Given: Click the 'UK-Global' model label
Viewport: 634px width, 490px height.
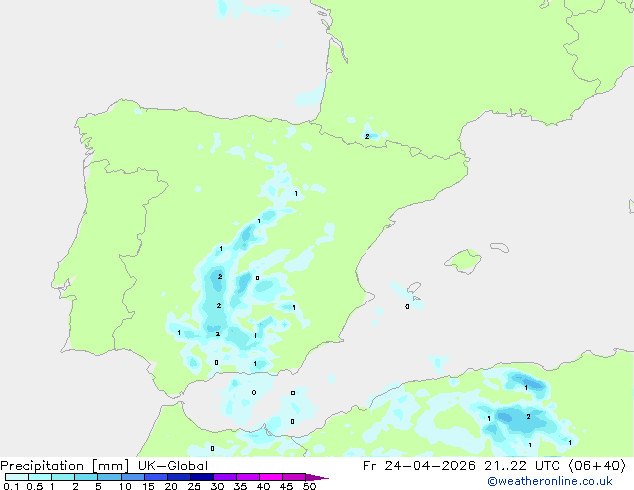Looking at the screenshot, I should 173,466.
